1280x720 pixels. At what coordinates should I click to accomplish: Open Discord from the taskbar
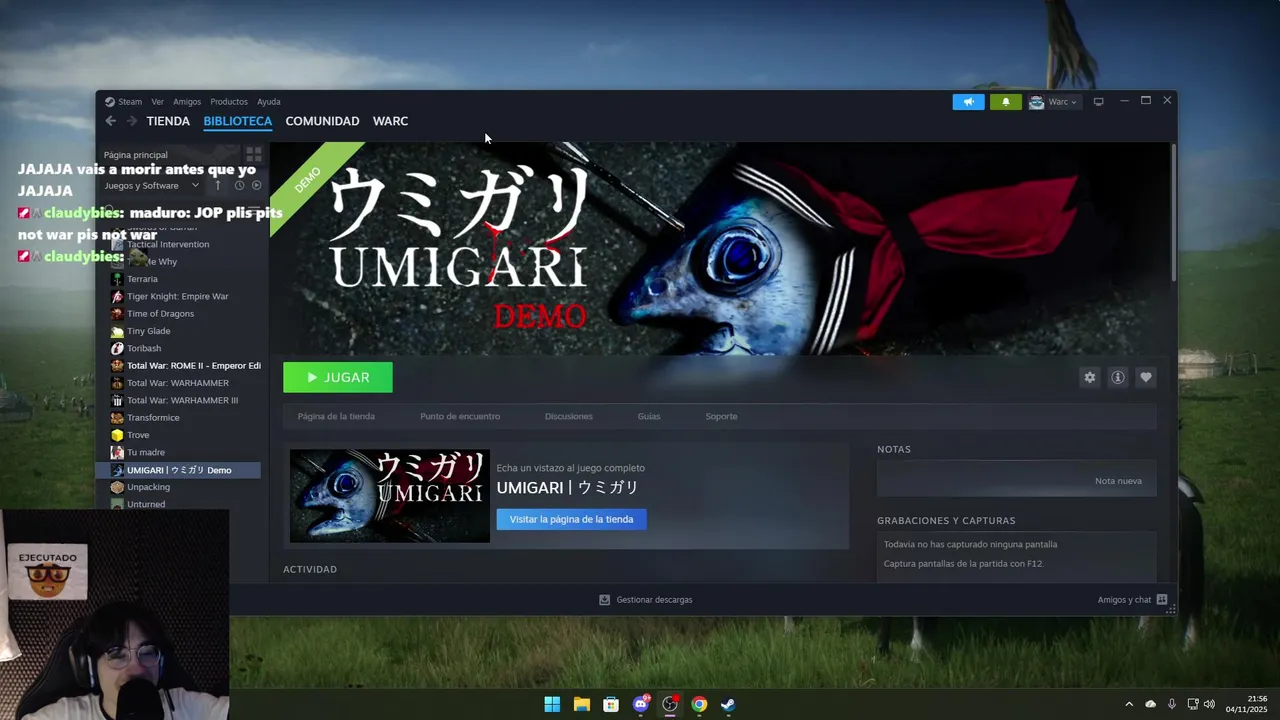[x=640, y=704]
